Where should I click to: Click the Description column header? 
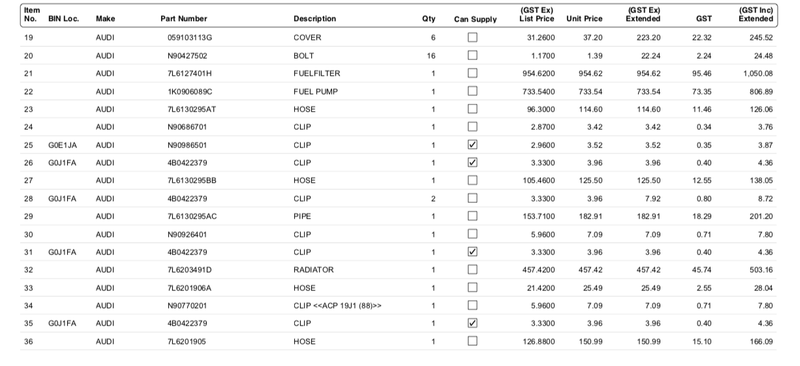tap(315, 19)
